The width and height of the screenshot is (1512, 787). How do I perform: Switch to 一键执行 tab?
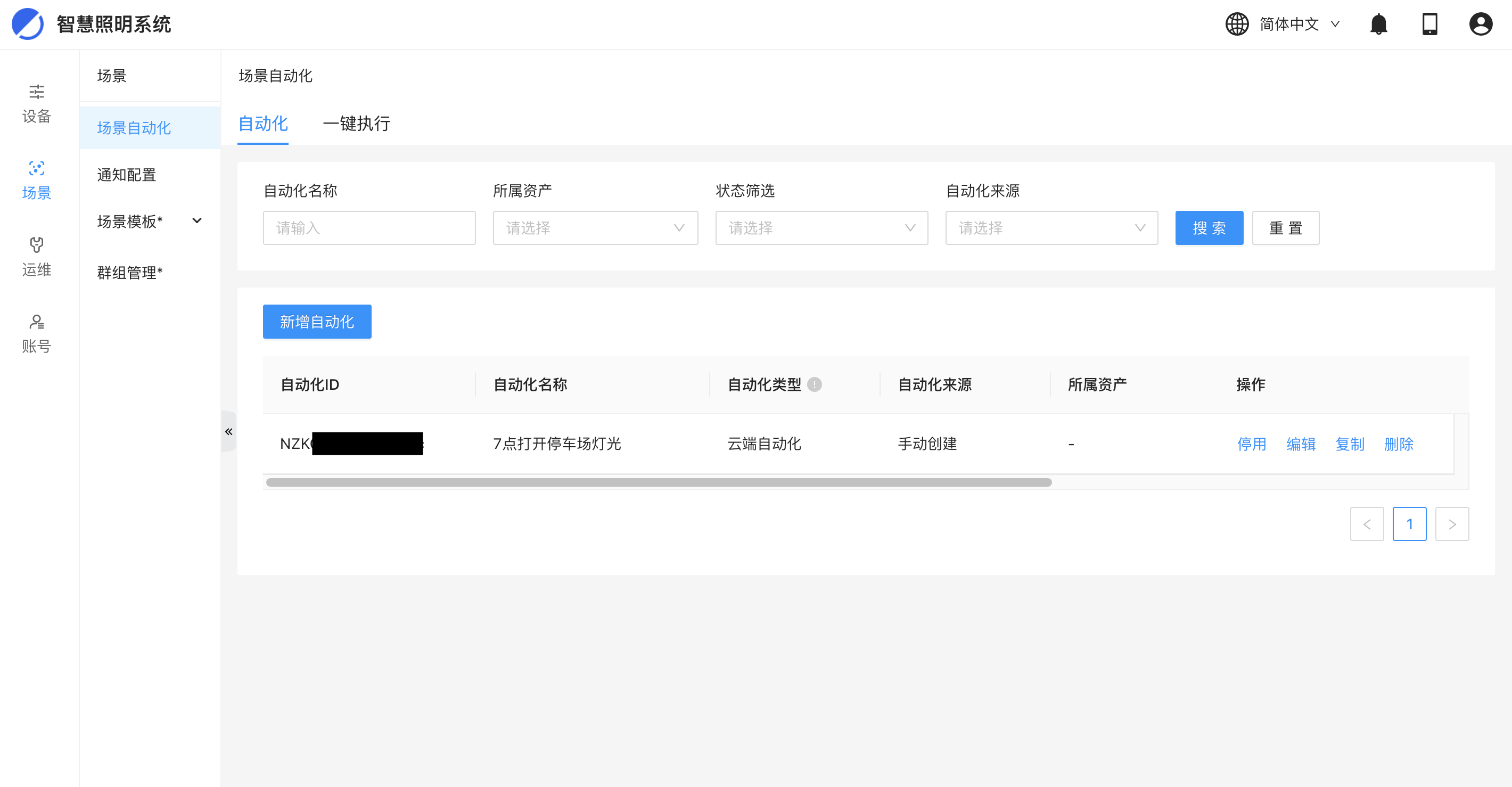click(356, 124)
